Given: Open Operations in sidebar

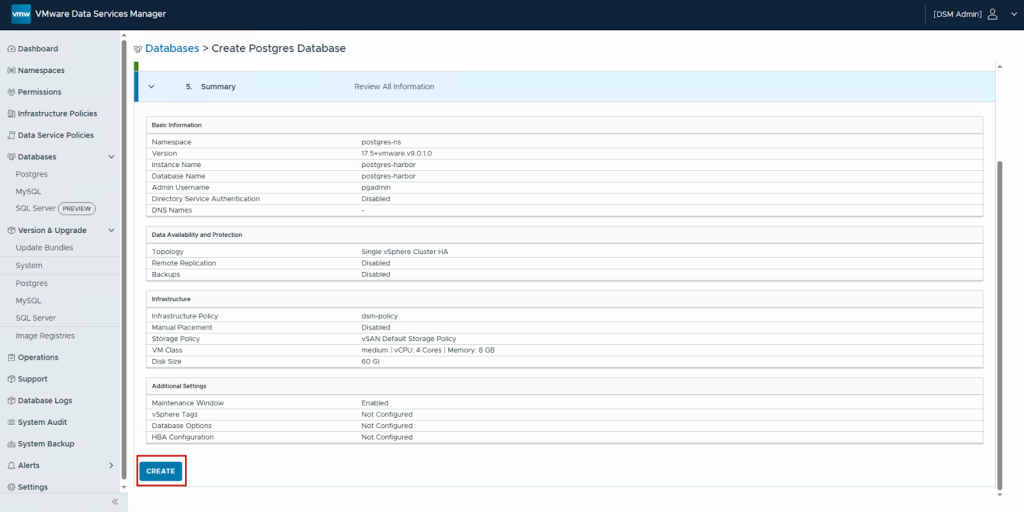Looking at the screenshot, I should [38, 357].
